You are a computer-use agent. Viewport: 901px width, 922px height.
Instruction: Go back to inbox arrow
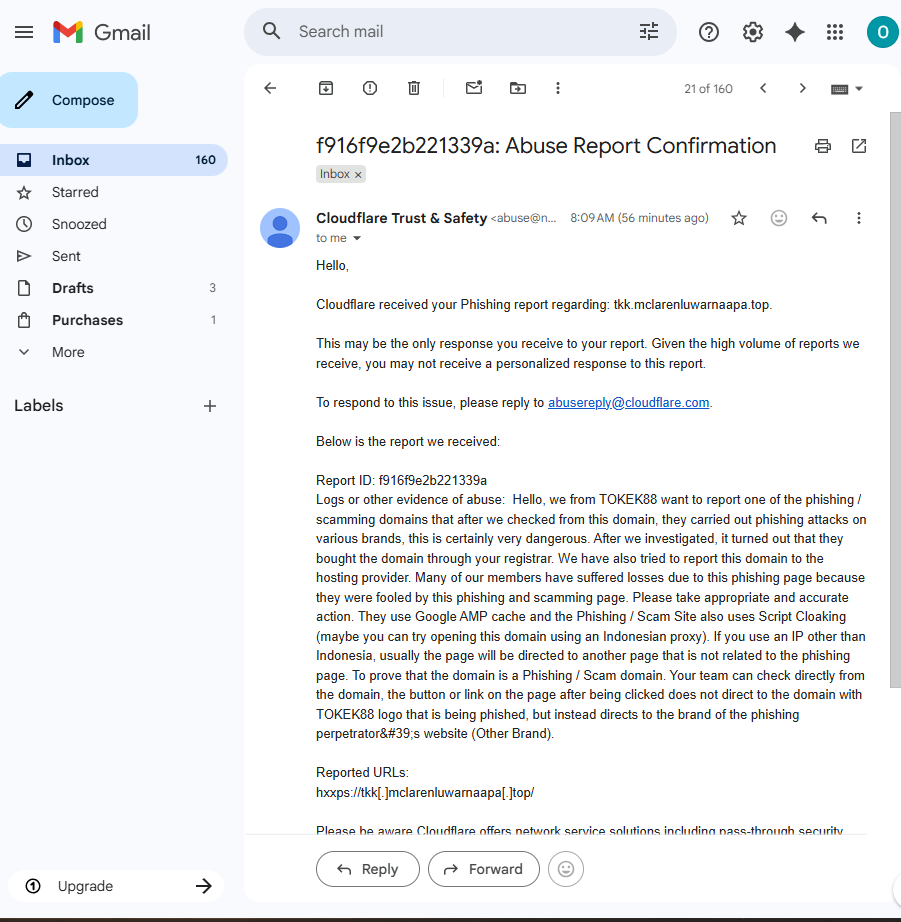click(x=270, y=88)
